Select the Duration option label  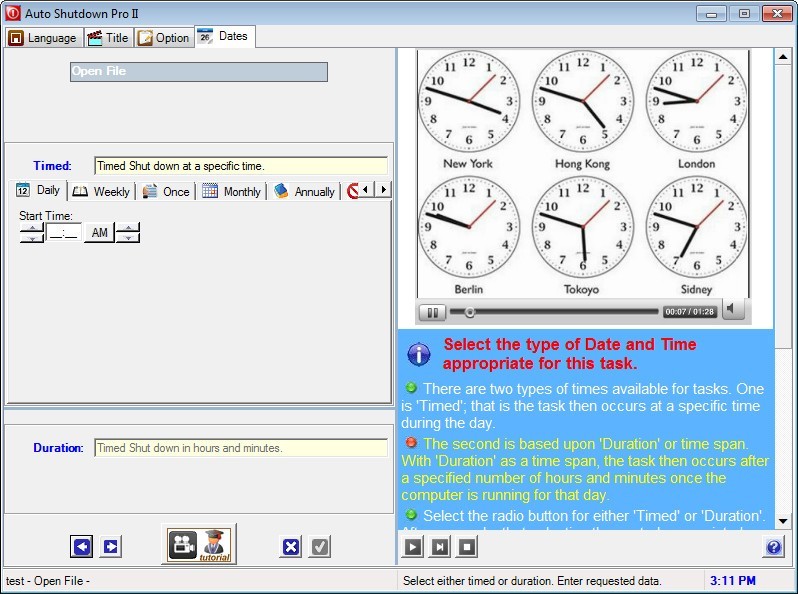tap(58, 448)
